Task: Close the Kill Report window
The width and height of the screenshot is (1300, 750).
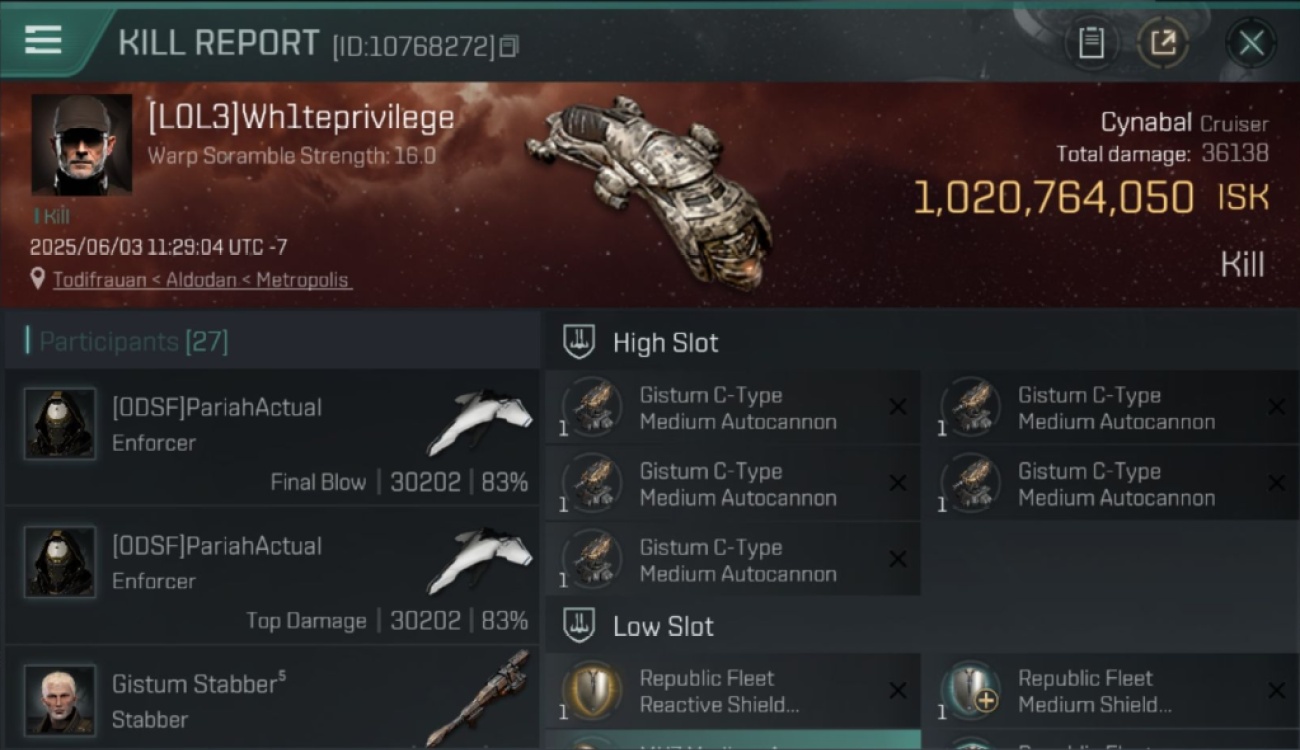Action: pyautogui.click(x=1251, y=43)
